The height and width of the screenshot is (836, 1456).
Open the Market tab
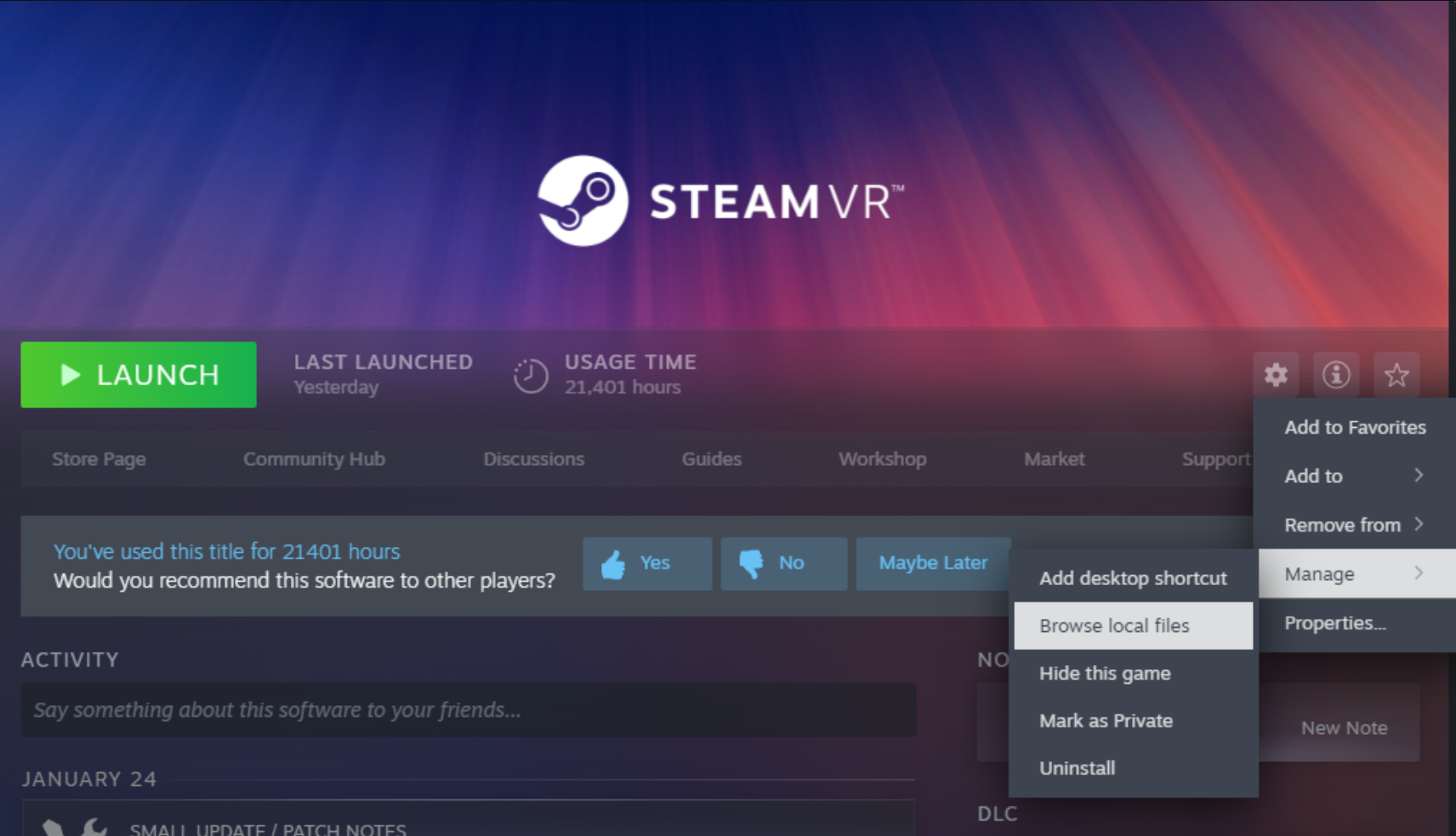1055,459
